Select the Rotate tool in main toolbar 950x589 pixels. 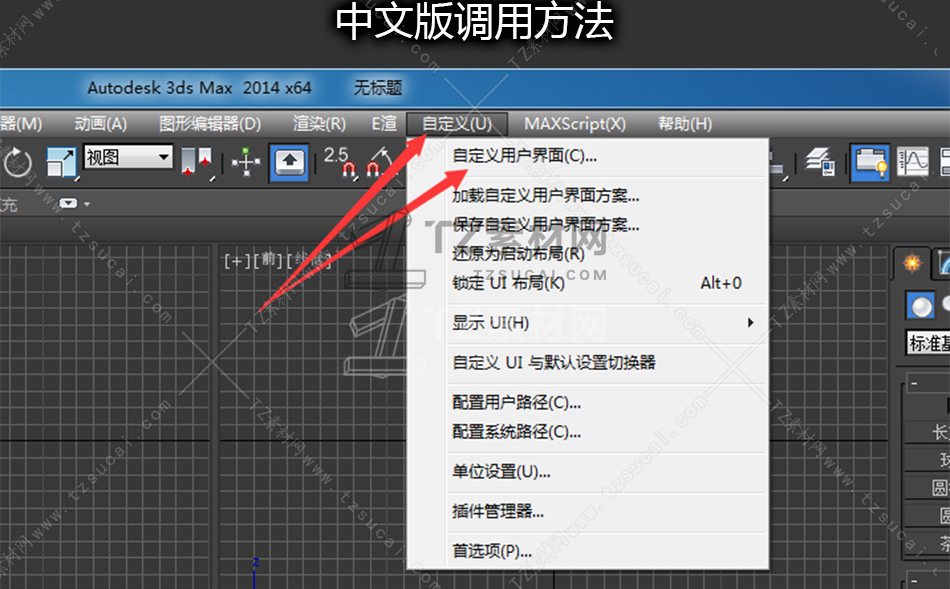click(x=16, y=162)
